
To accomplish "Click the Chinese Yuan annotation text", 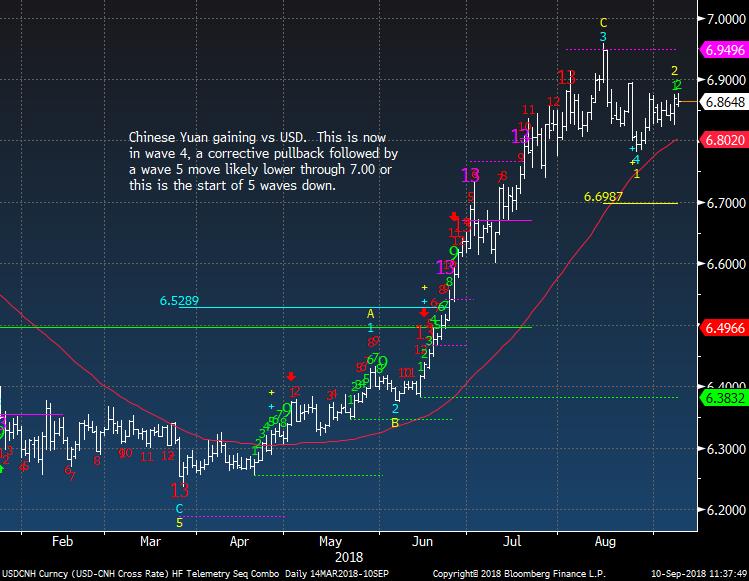I will (263, 161).
